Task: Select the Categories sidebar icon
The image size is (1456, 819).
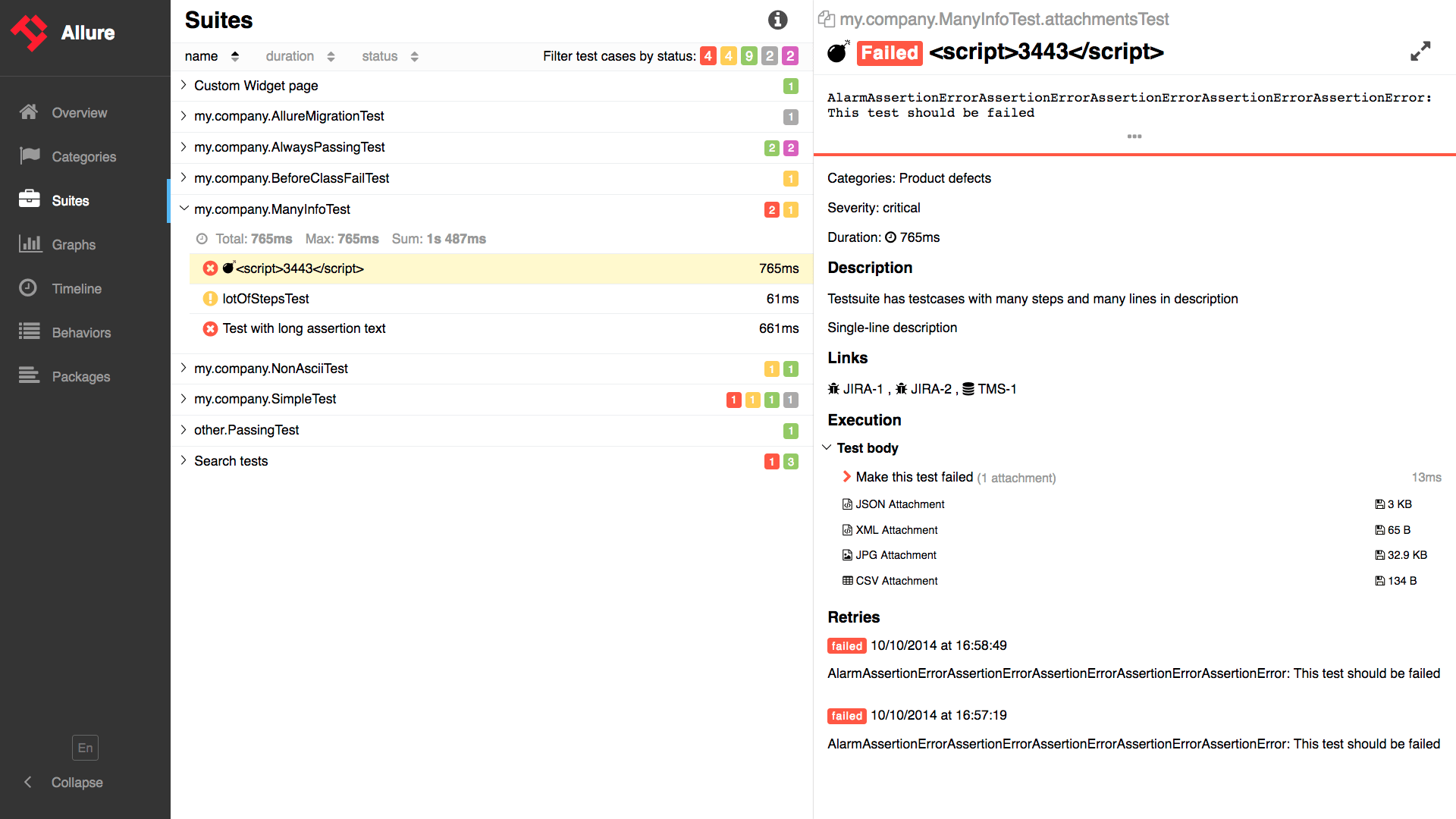Action: [27, 155]
